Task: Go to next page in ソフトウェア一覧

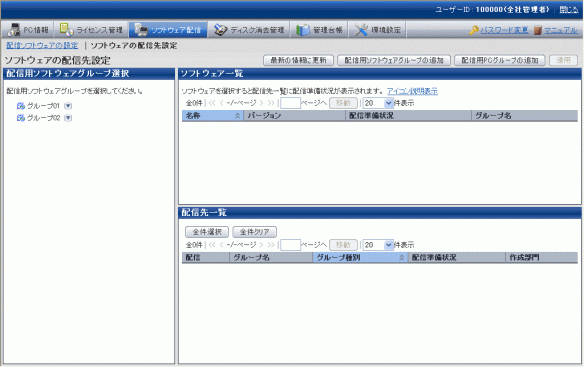Action: point(261,103)
